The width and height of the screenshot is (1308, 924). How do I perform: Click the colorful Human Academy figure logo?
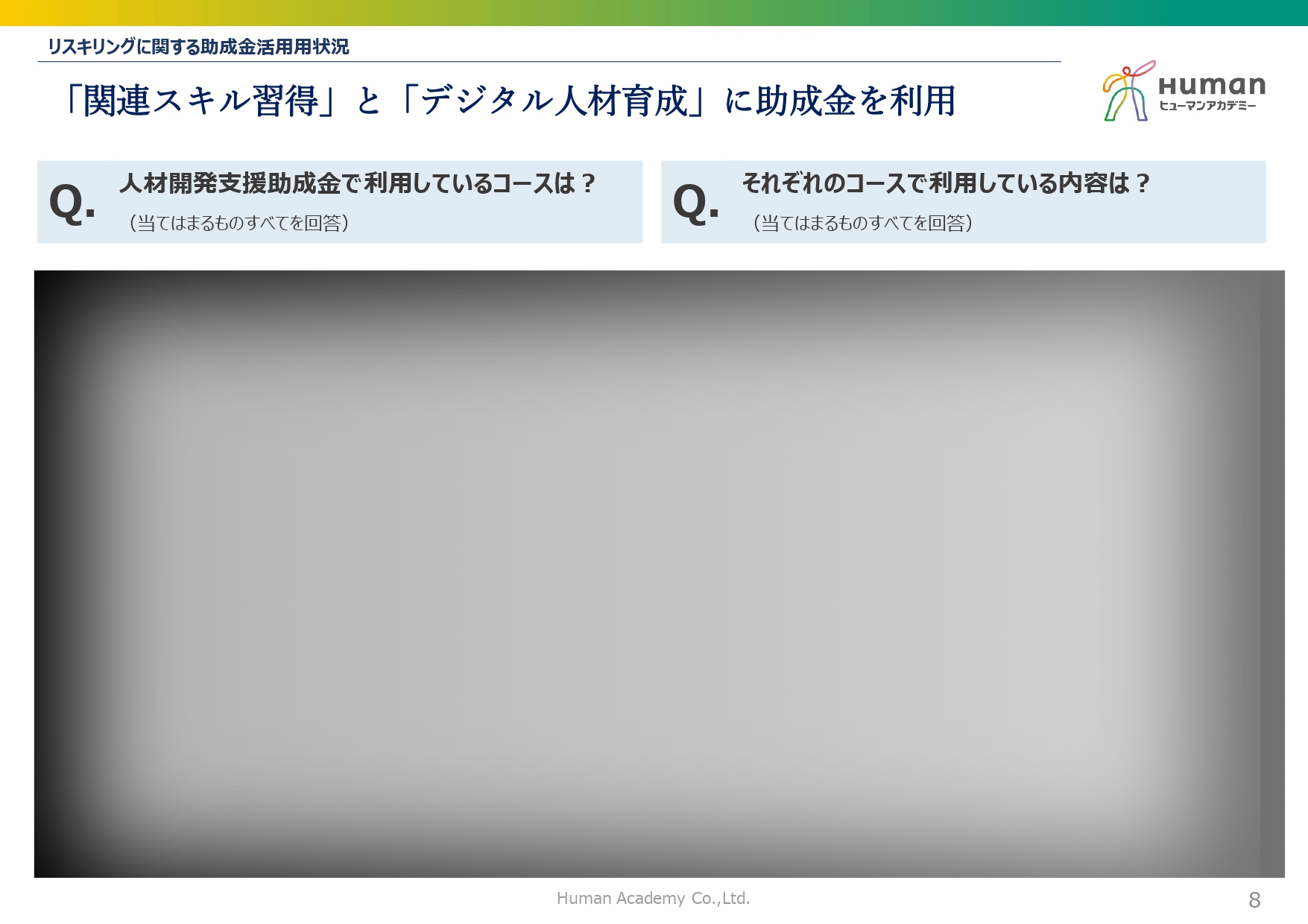coord(1128,92)
